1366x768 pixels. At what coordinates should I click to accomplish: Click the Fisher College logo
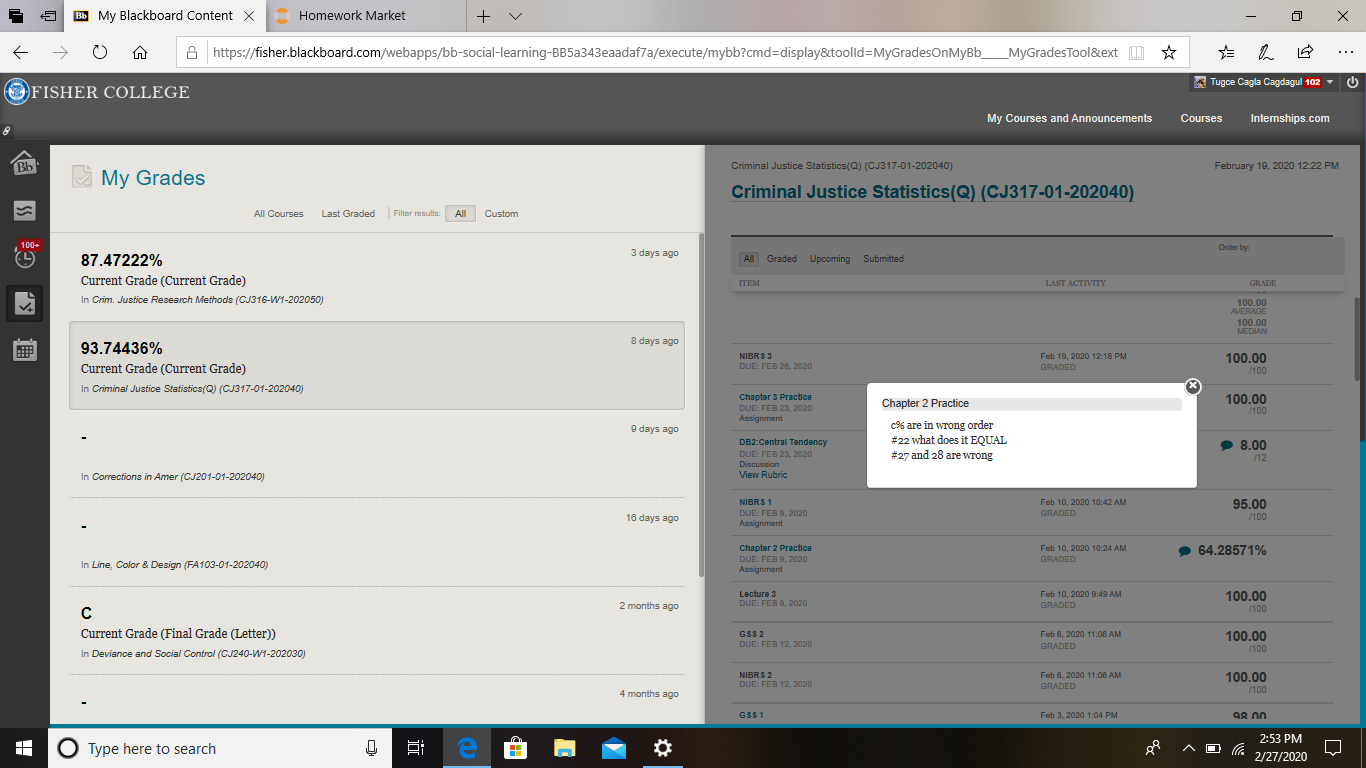click(x=97, y=92)
